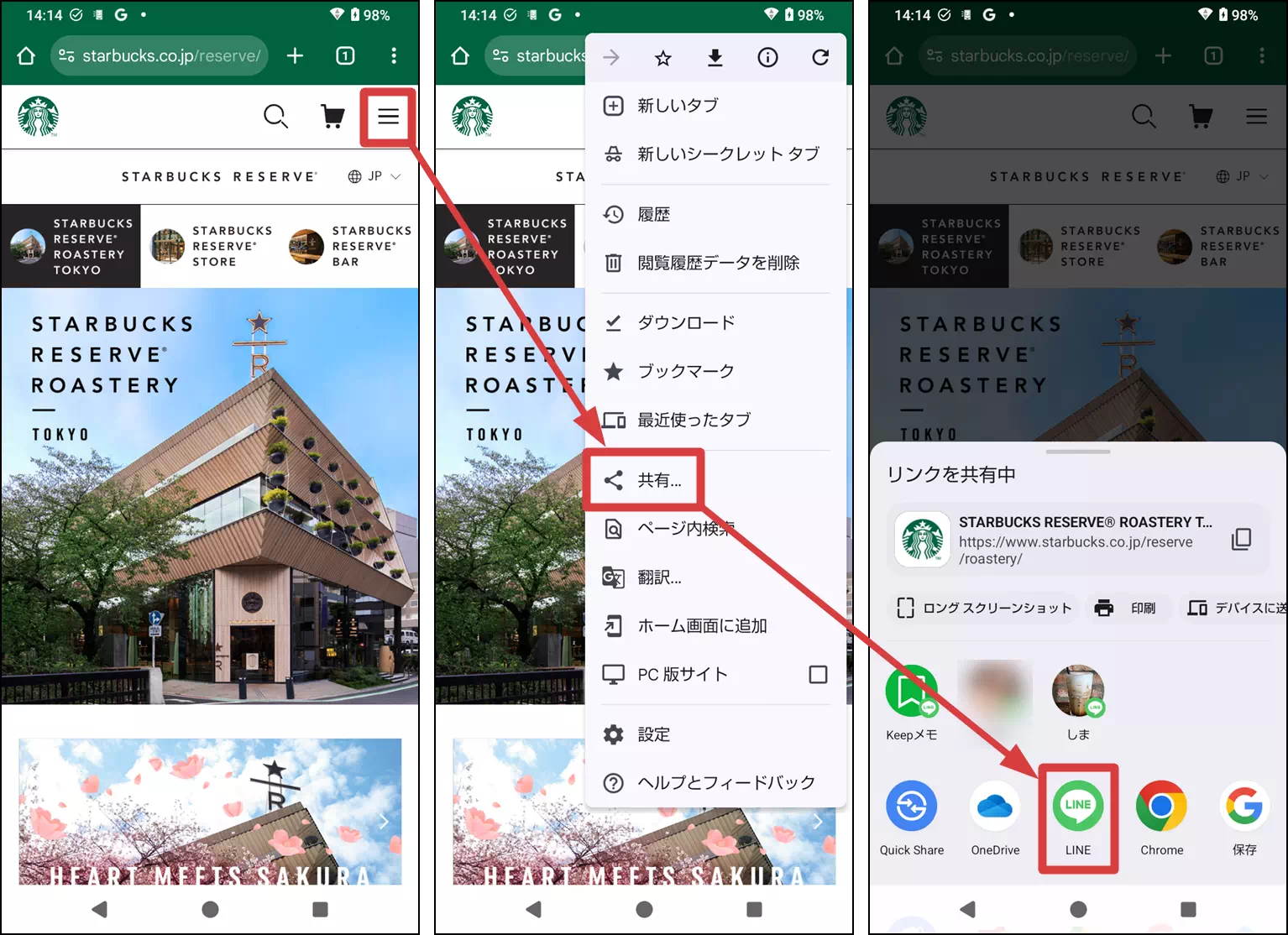Open 最近使ったタブ entry
This screenshot has width=1288, height=935.
click(x=715, y=420)
